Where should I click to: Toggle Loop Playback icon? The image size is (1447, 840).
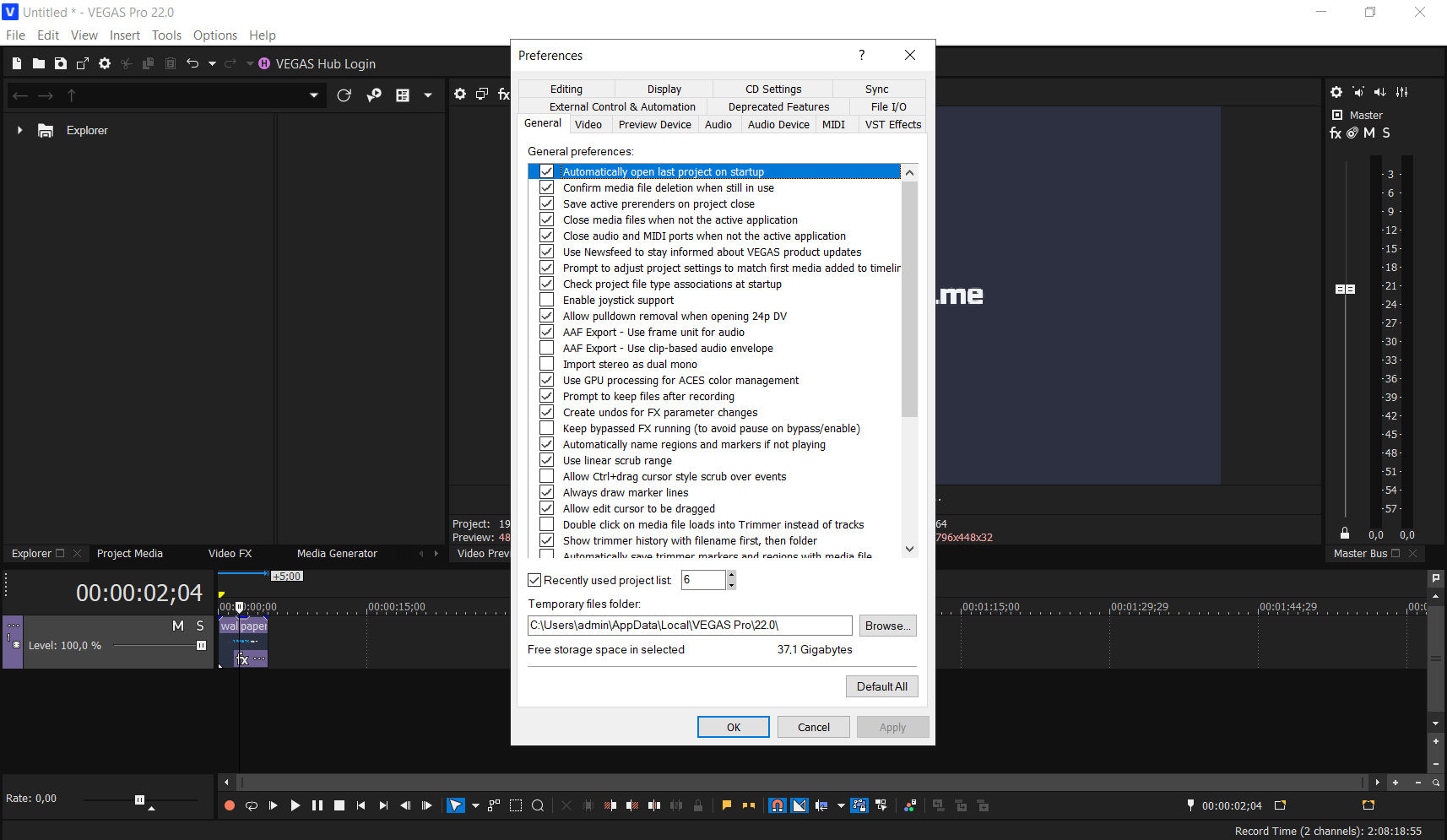tap(252, 805)
